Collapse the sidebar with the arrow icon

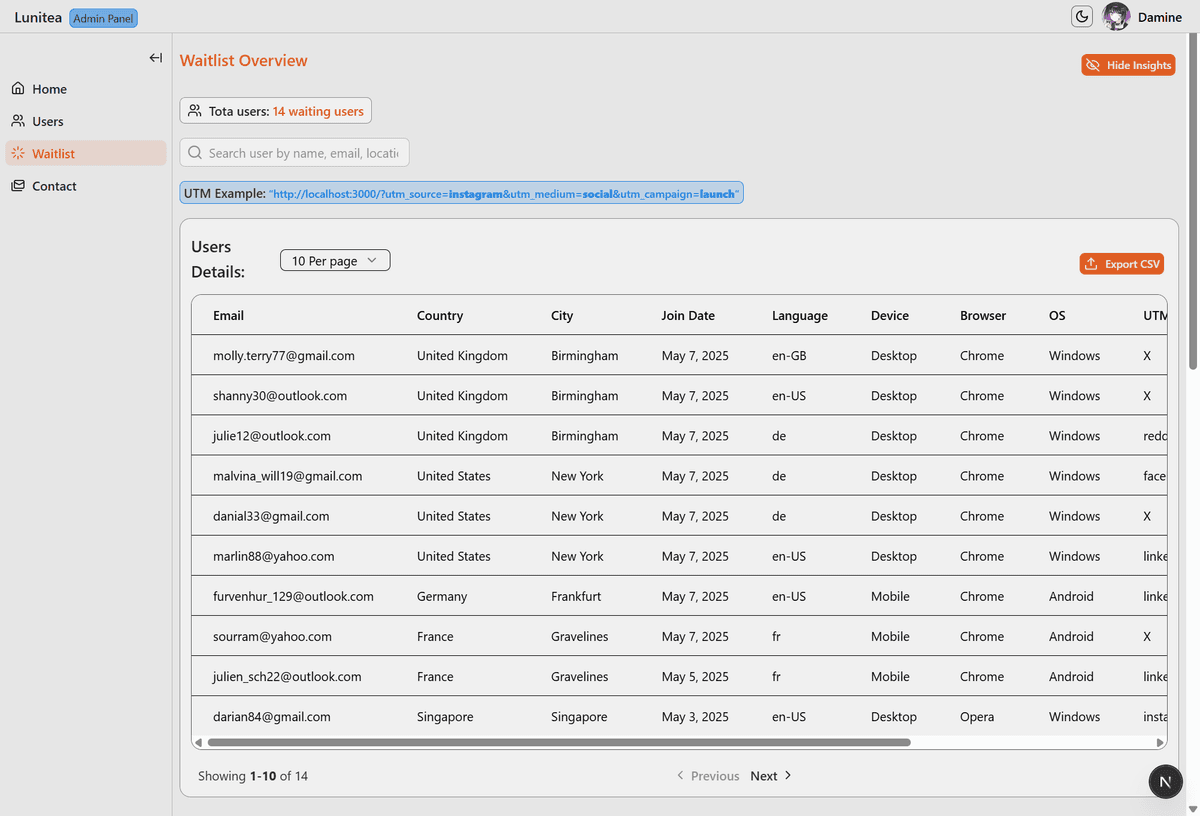156,58
